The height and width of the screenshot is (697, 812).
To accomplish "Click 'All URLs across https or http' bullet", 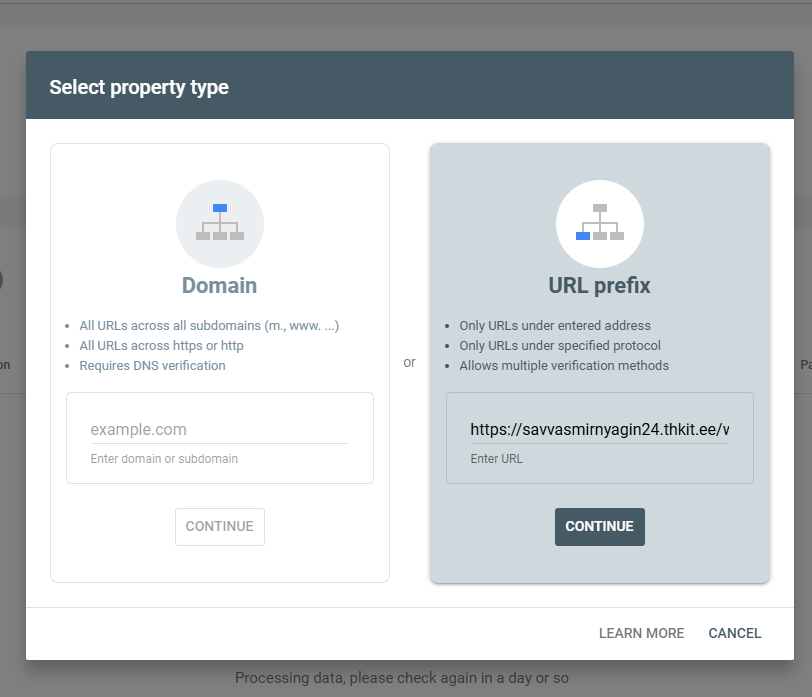I will [x=161, y=346].
